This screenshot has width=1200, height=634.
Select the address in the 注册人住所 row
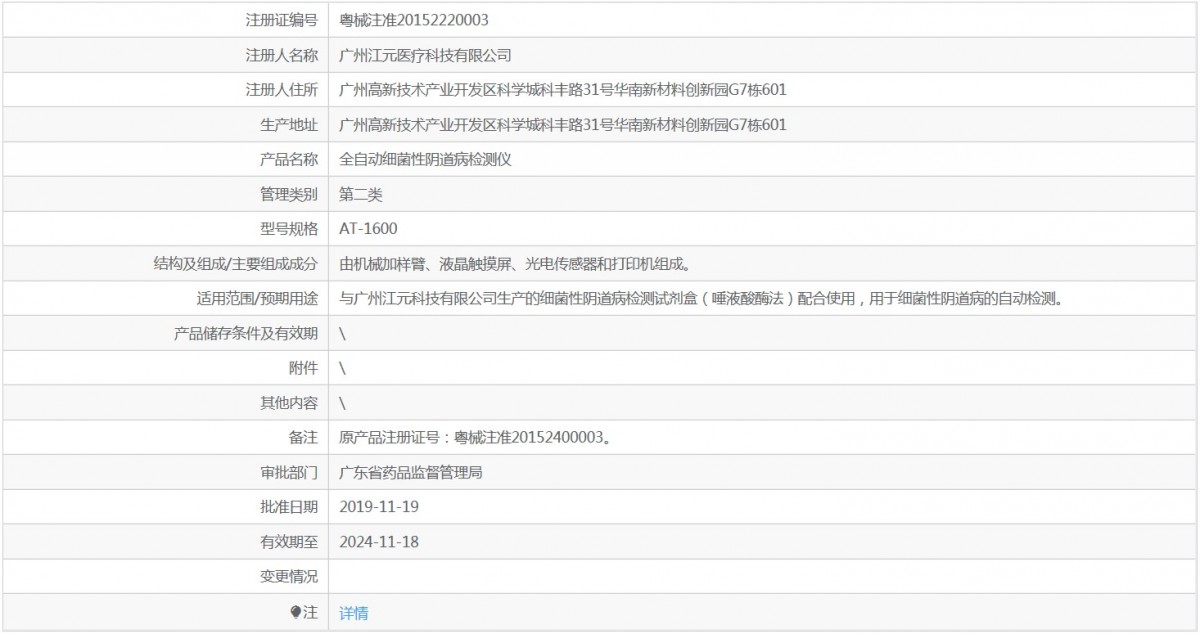click(563, 90)
